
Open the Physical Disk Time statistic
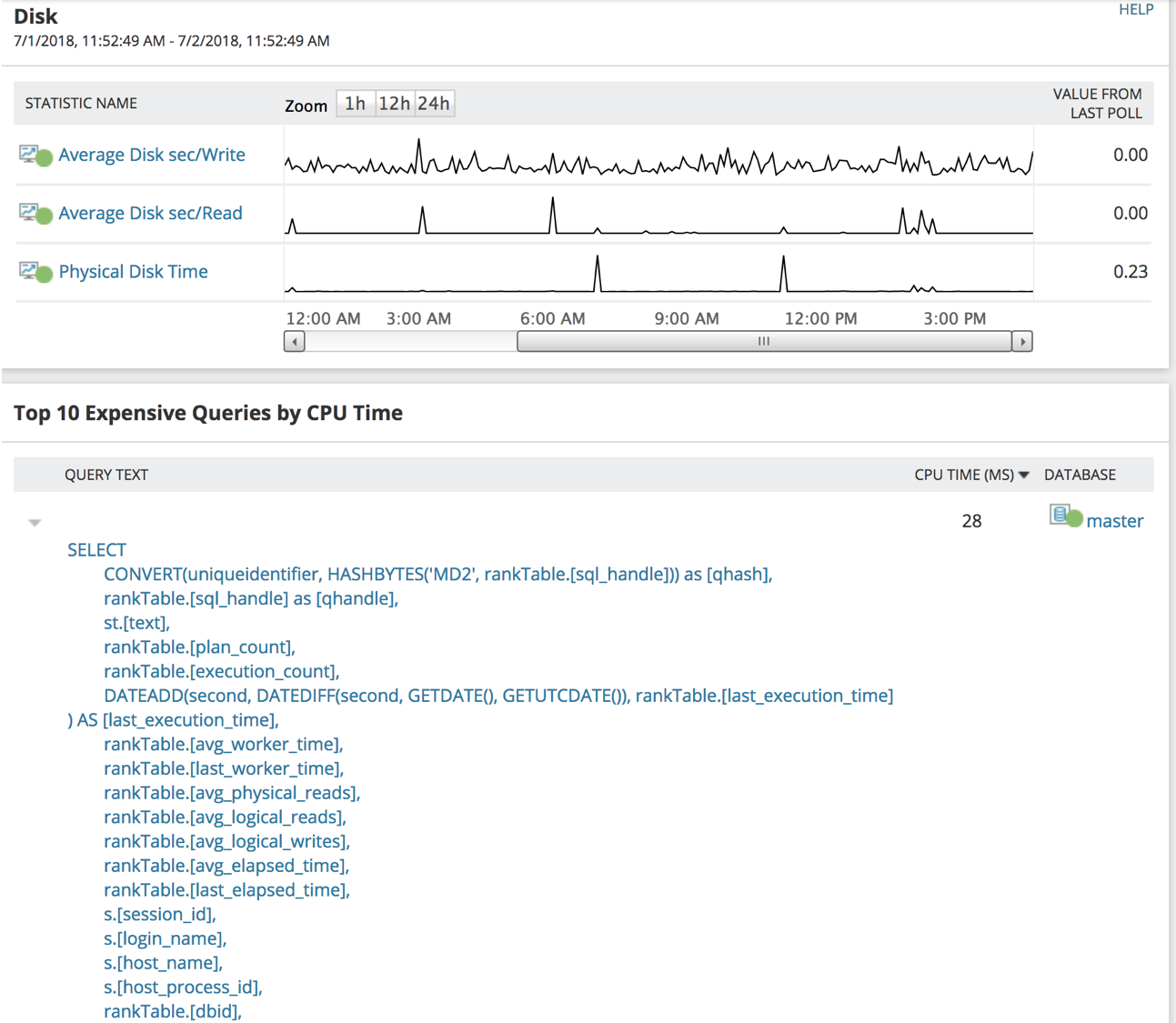coord(133,271)
